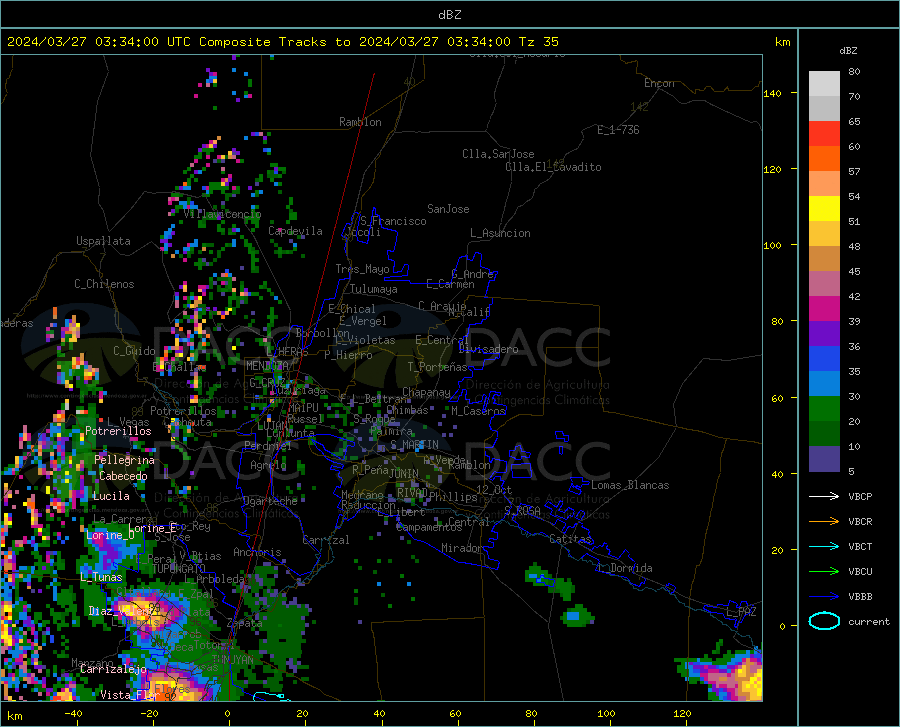
Task: Click the TUPUNGATO map label
Action: click(179, 569)
